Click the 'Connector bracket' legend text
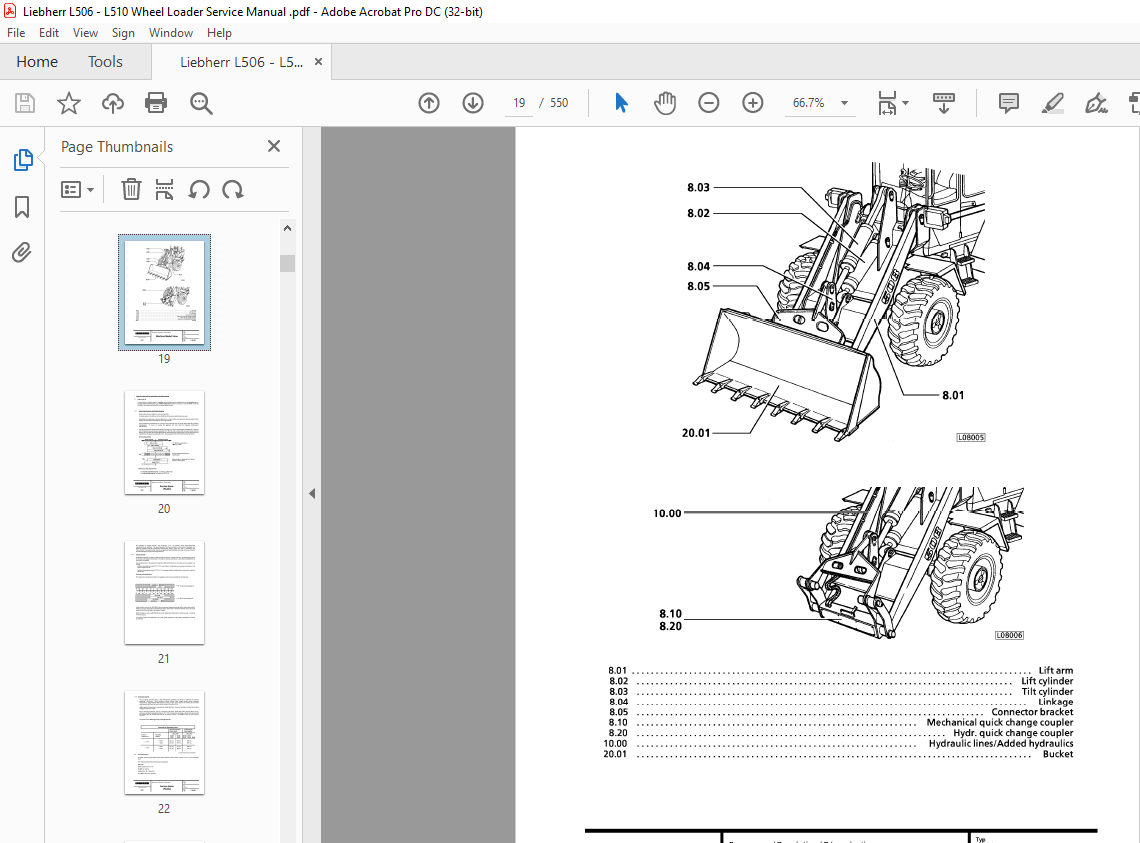The image size is (1140, 843). point(1032,712)
